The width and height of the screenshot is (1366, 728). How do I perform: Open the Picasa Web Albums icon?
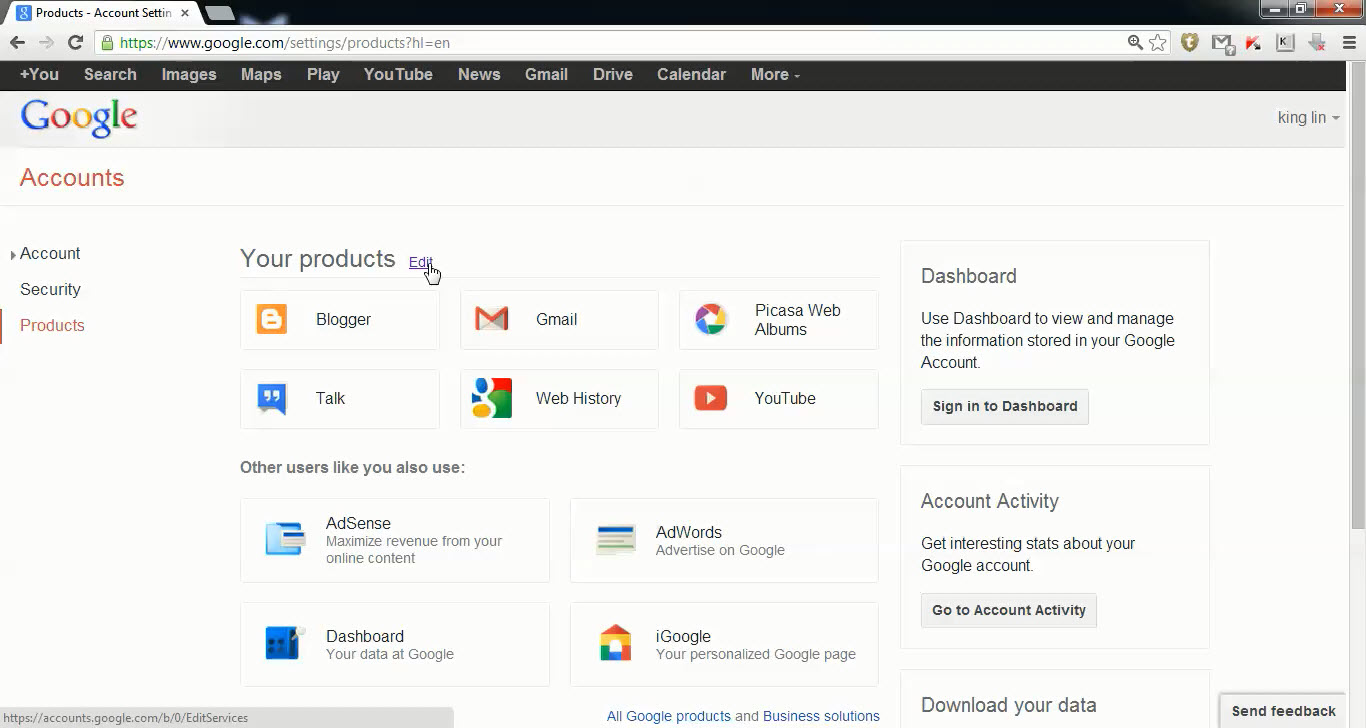711,319
